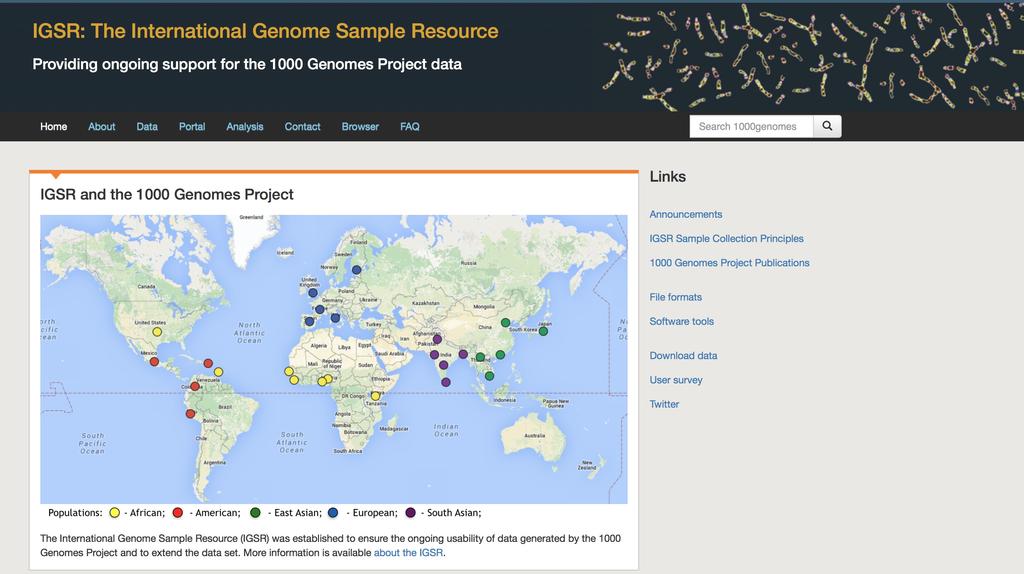1024x574 pixels.
Task: Click European blue legend circle
Action: point(333,513)
